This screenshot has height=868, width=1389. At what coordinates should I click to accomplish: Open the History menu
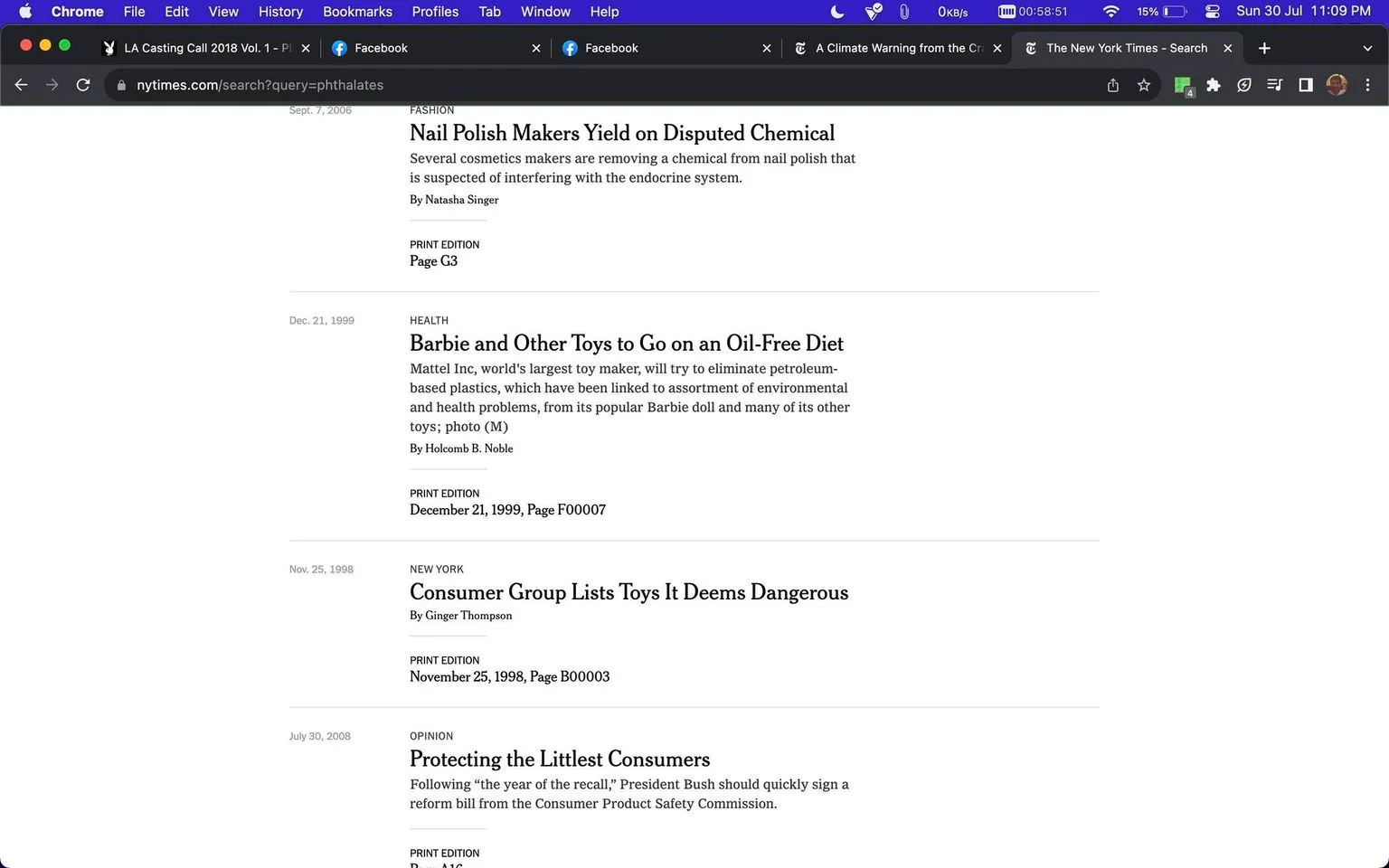(280, 12)
